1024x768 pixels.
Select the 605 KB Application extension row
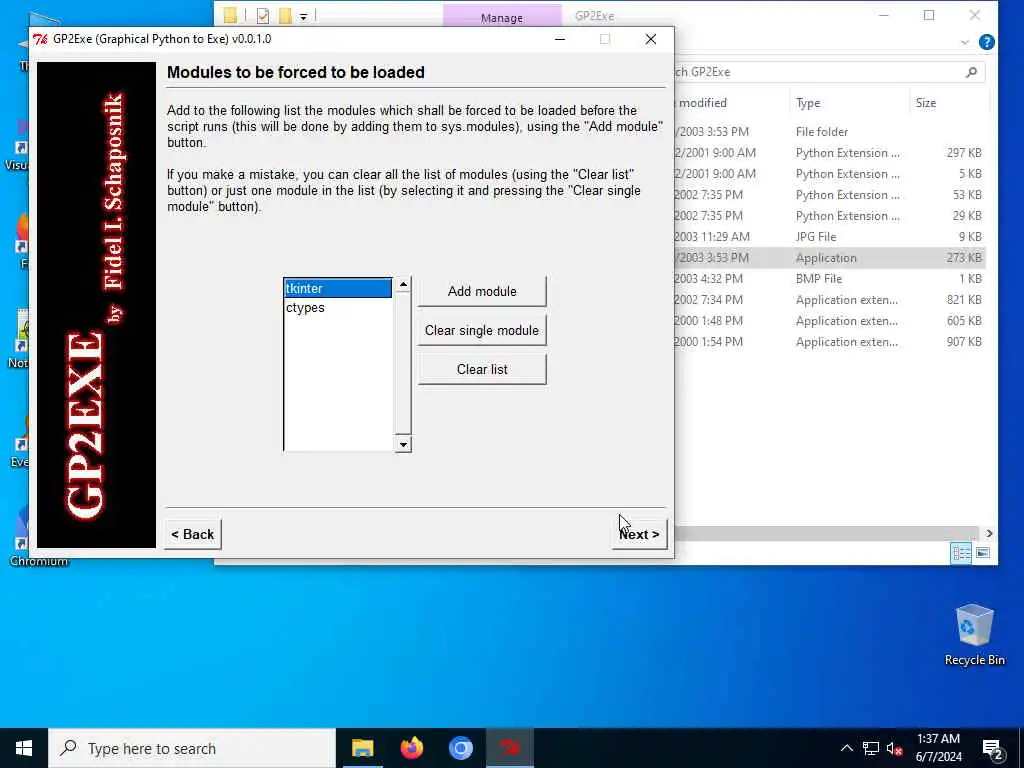829,321
